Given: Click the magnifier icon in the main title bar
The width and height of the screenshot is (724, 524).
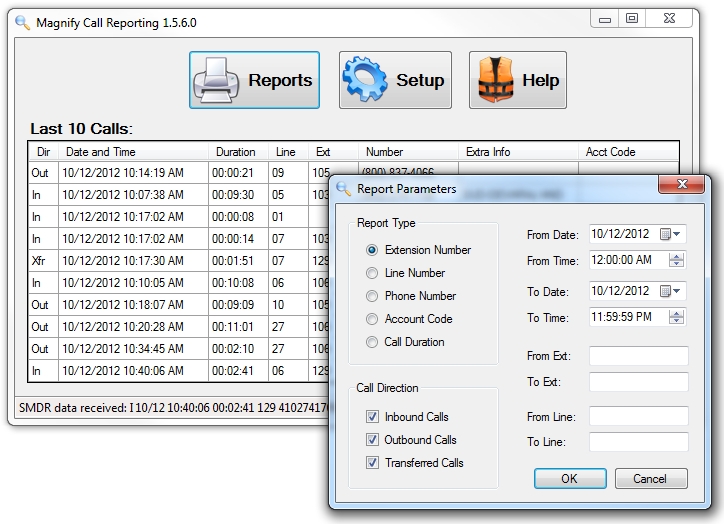Looking at the screenshot, I should click(22, 22).
